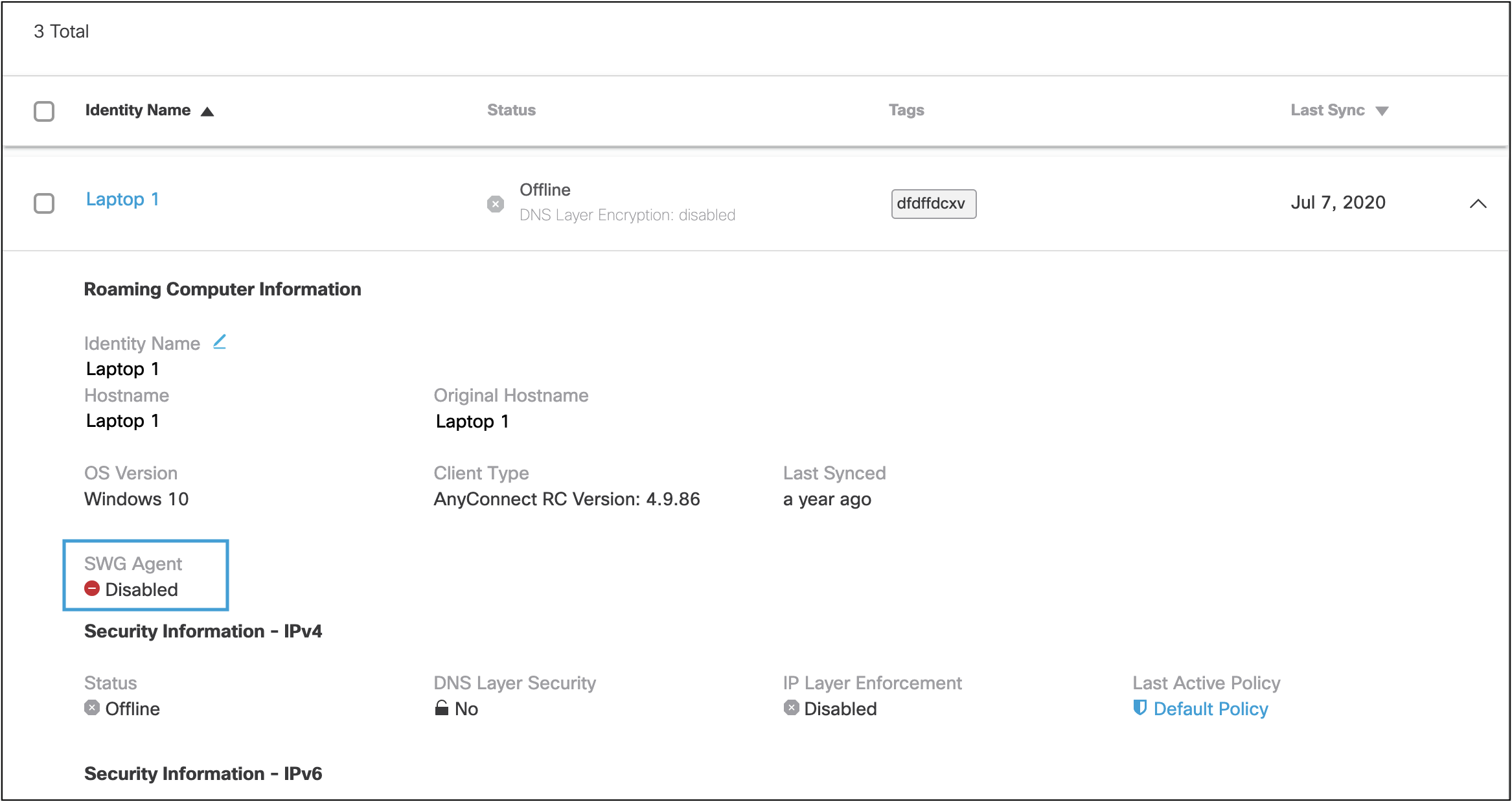Click the Offline status icon in row
The width and height of the screenshot is (1512, 802).
496,204
